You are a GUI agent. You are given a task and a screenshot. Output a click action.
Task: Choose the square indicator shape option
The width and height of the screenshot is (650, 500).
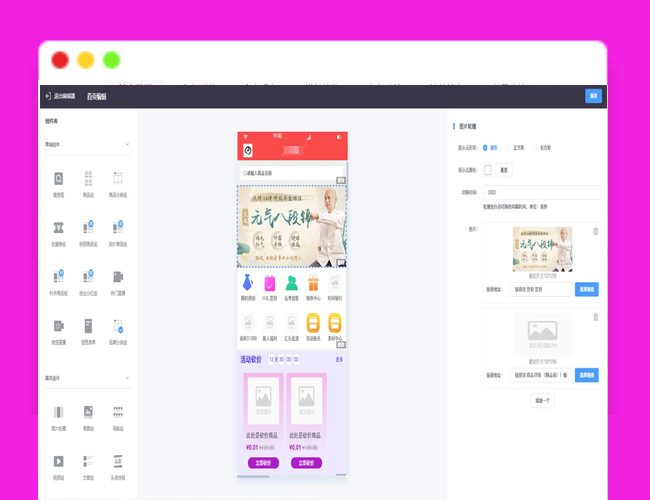[509, 147]
